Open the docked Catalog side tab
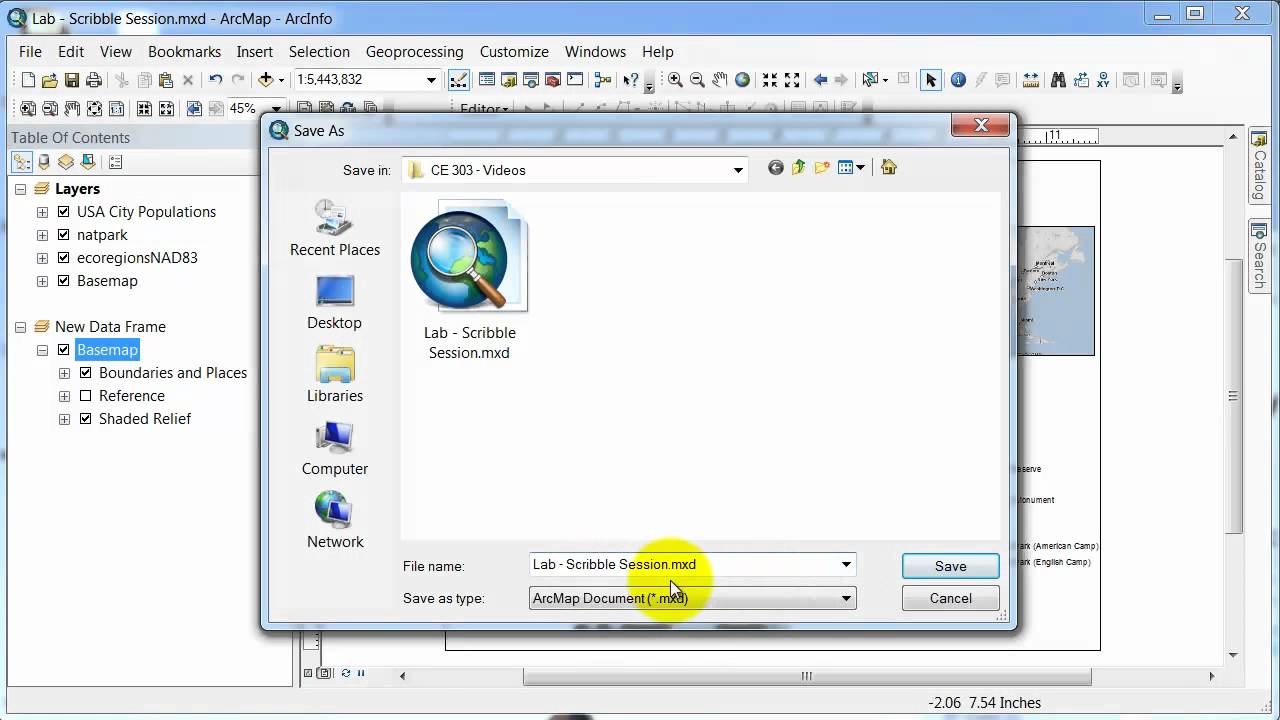Screen dimensions: 1280x720 click(x=1259, y=167)
